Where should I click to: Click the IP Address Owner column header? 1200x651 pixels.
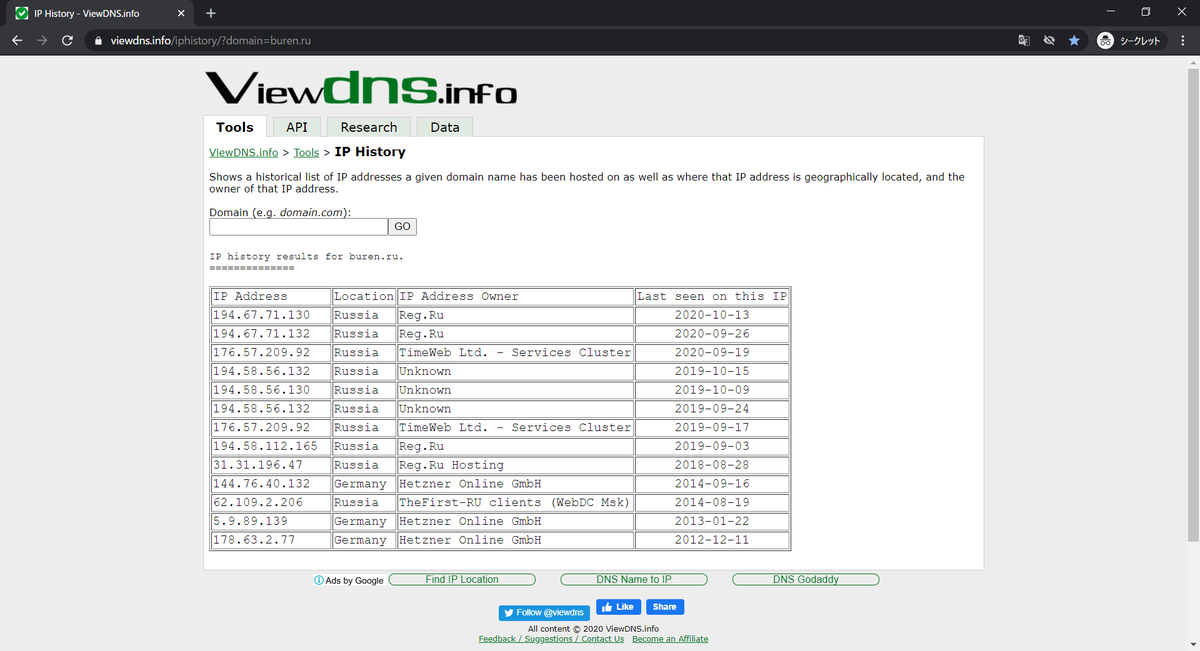(515, 296)
